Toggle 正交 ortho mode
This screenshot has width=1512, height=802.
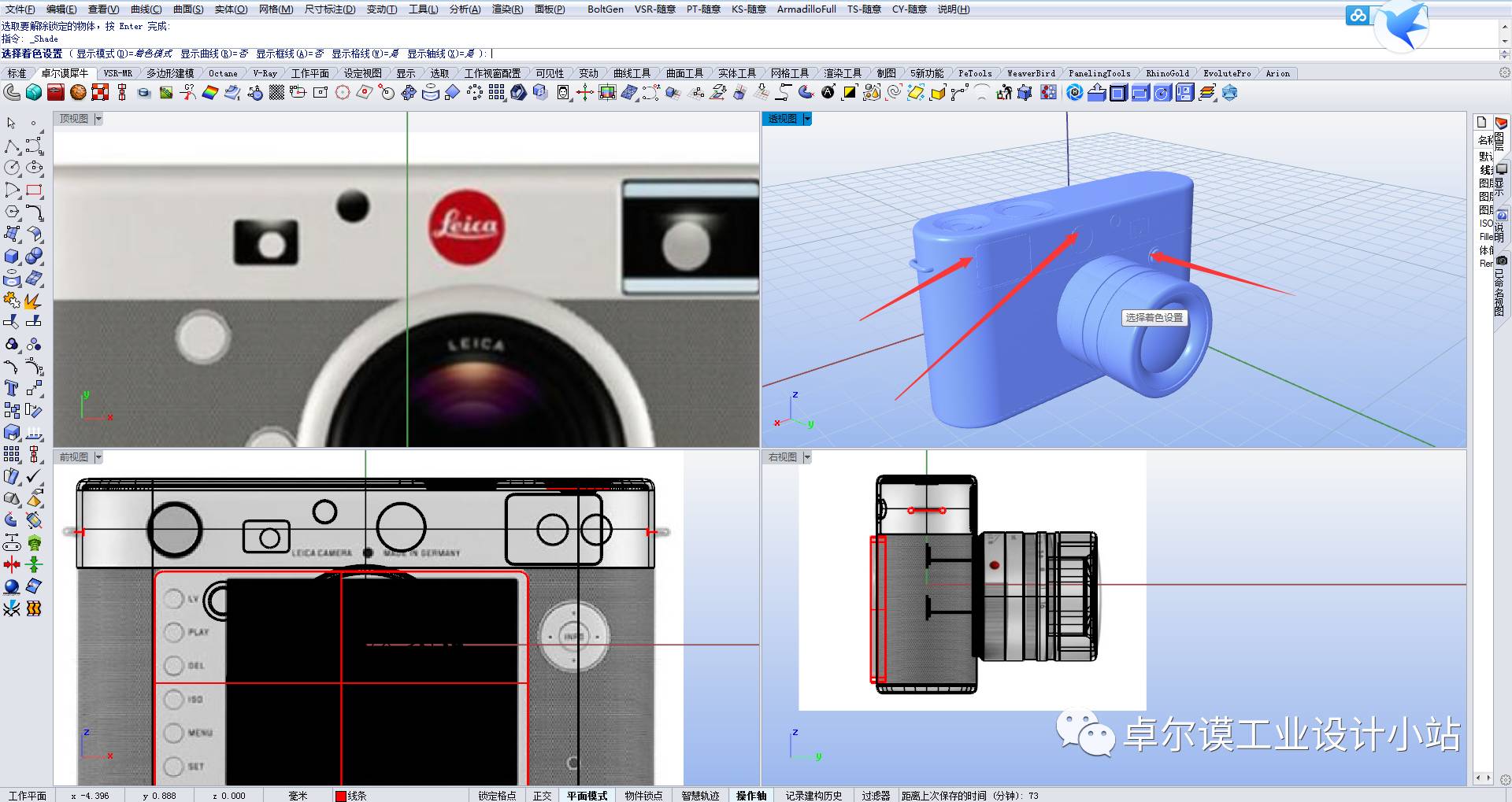tap(543, 796)
